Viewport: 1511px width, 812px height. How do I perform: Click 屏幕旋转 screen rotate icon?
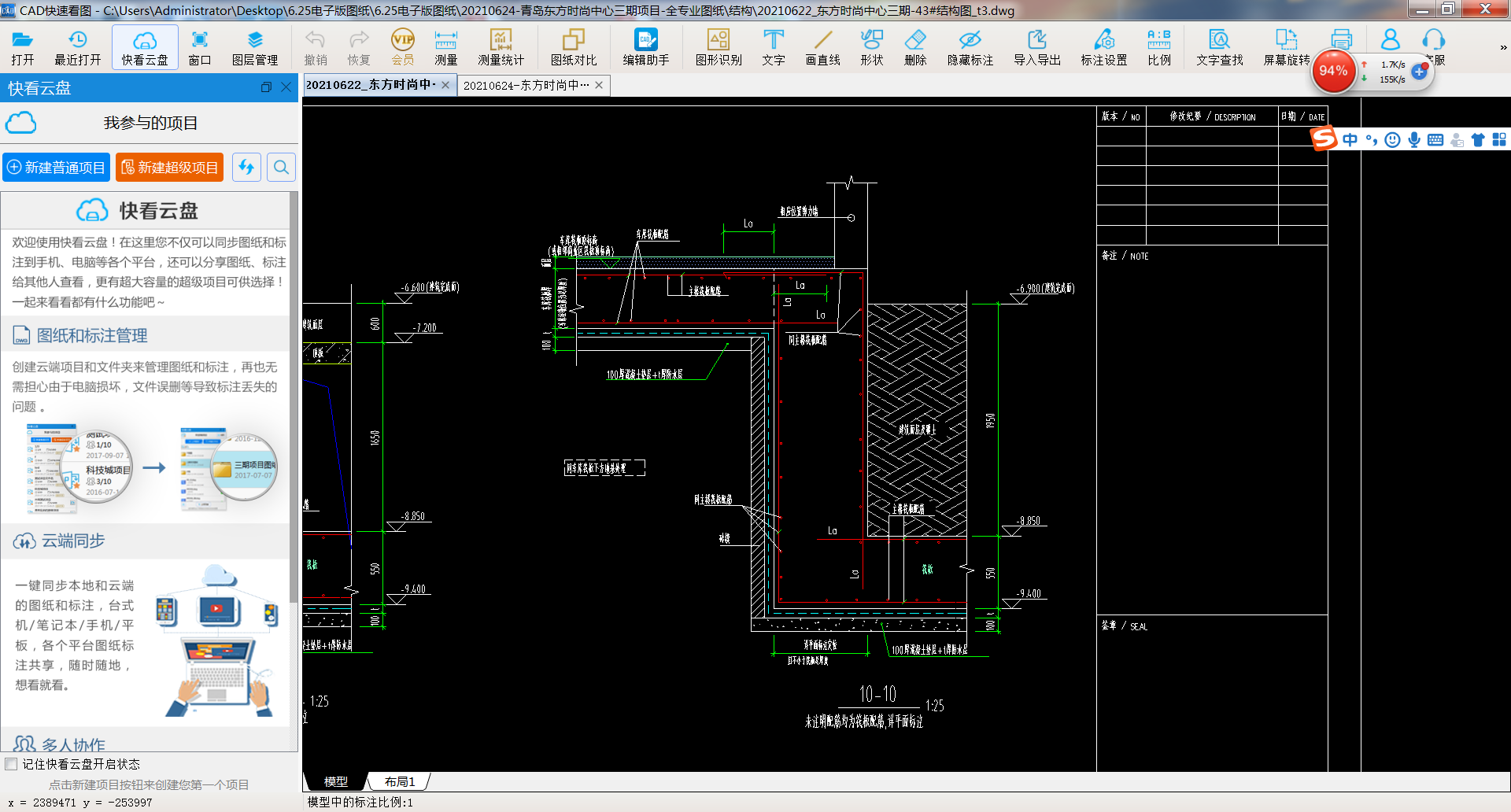click(x=1287, y=47)
